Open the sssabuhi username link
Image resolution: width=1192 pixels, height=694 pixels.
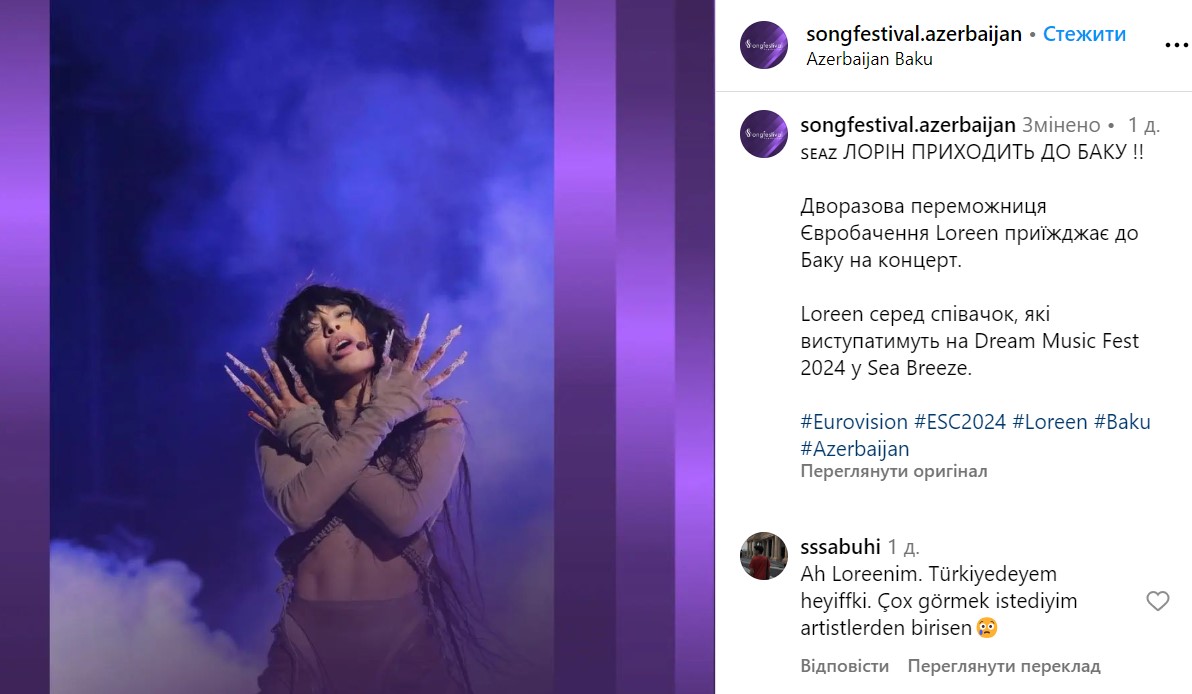(840, 547)
